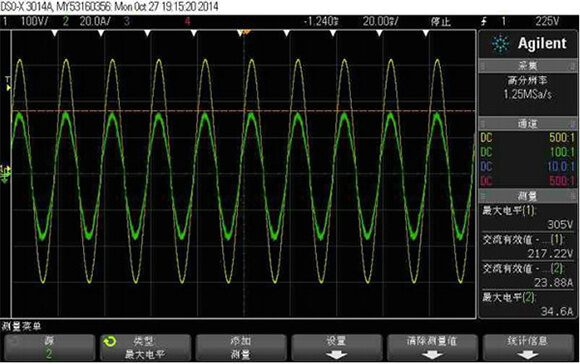This screenshot has width=580, height=364.
Task: Select channel 2 scale 20.0A/
Action: click(95, 21)
